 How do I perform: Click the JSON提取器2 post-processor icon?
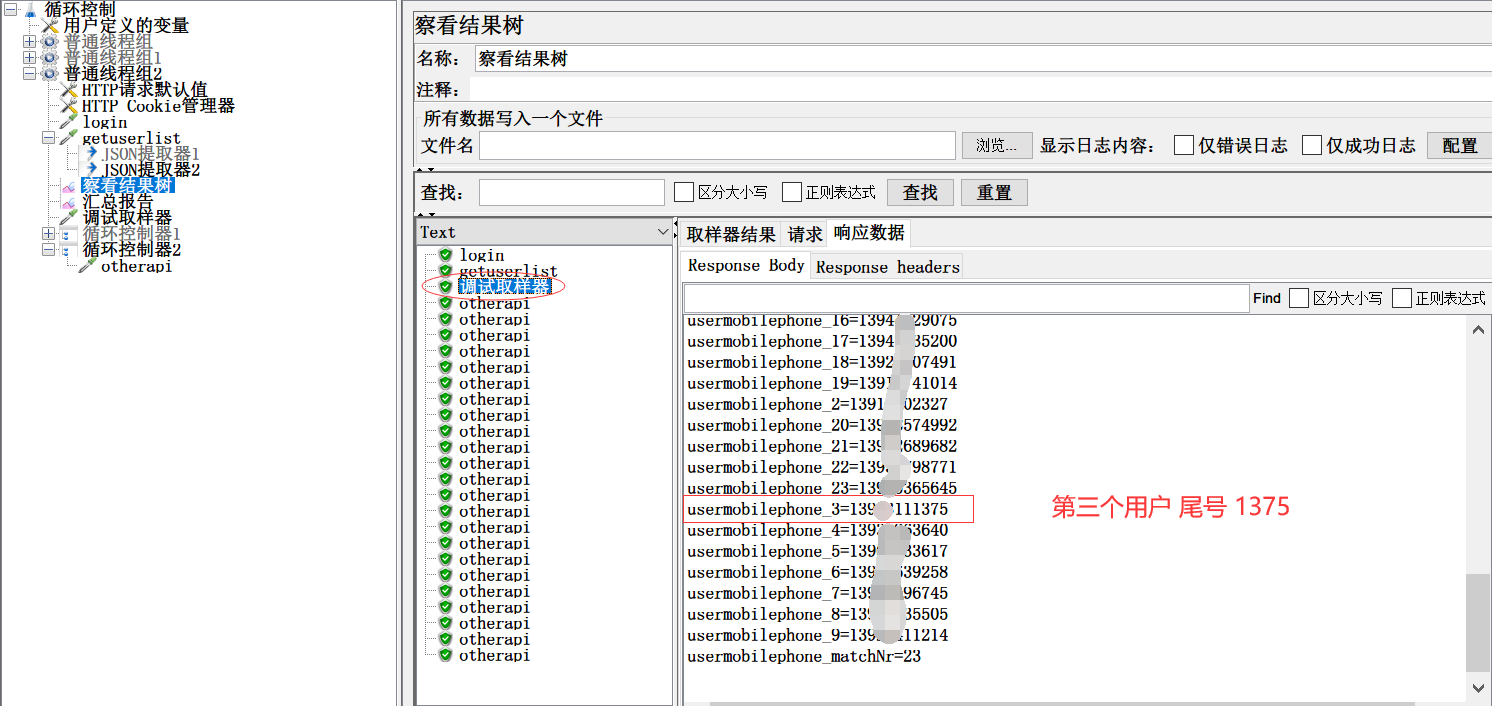pos(91,170)
